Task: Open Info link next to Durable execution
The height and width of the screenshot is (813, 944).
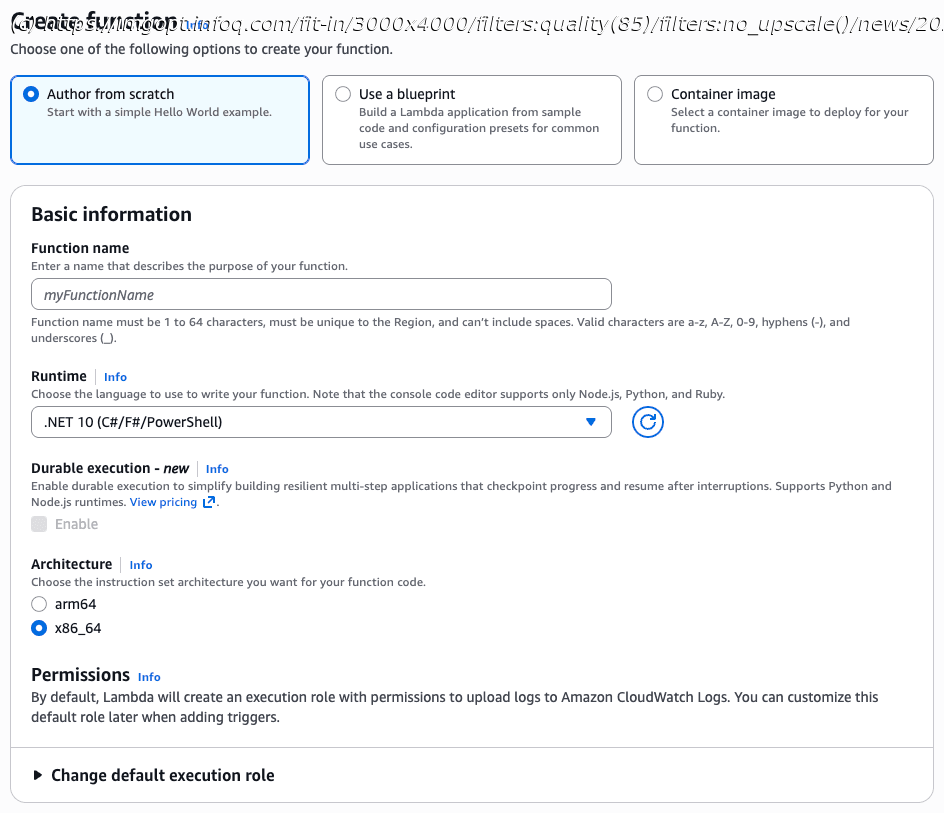Action: pyautogui.click(x=217, y=469)
